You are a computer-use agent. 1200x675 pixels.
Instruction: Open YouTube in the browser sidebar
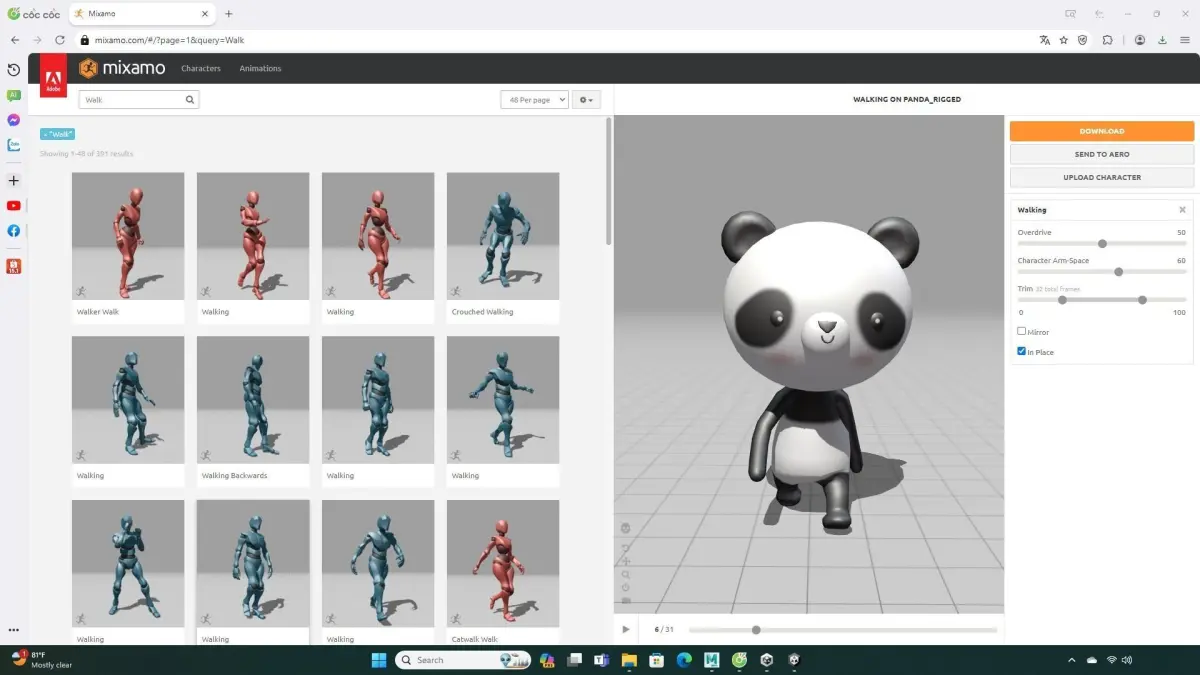pos(14,206)
